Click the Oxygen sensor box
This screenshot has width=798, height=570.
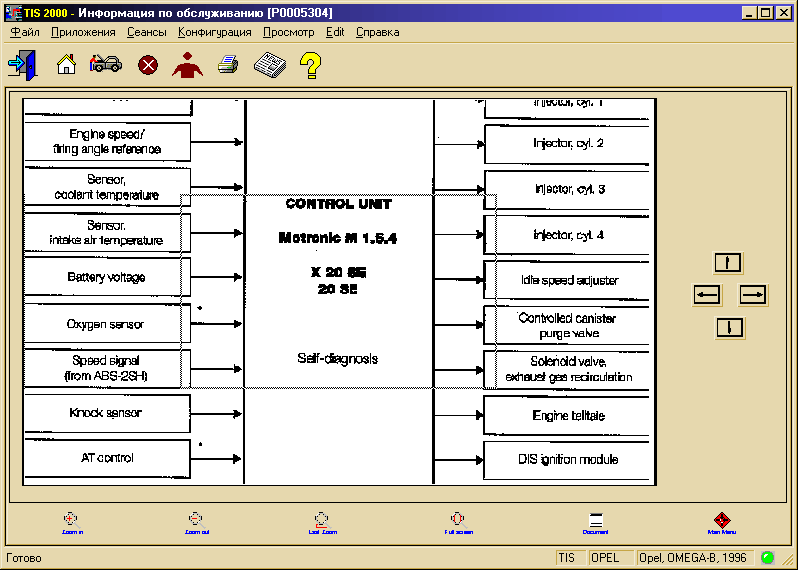pos(107,324)
